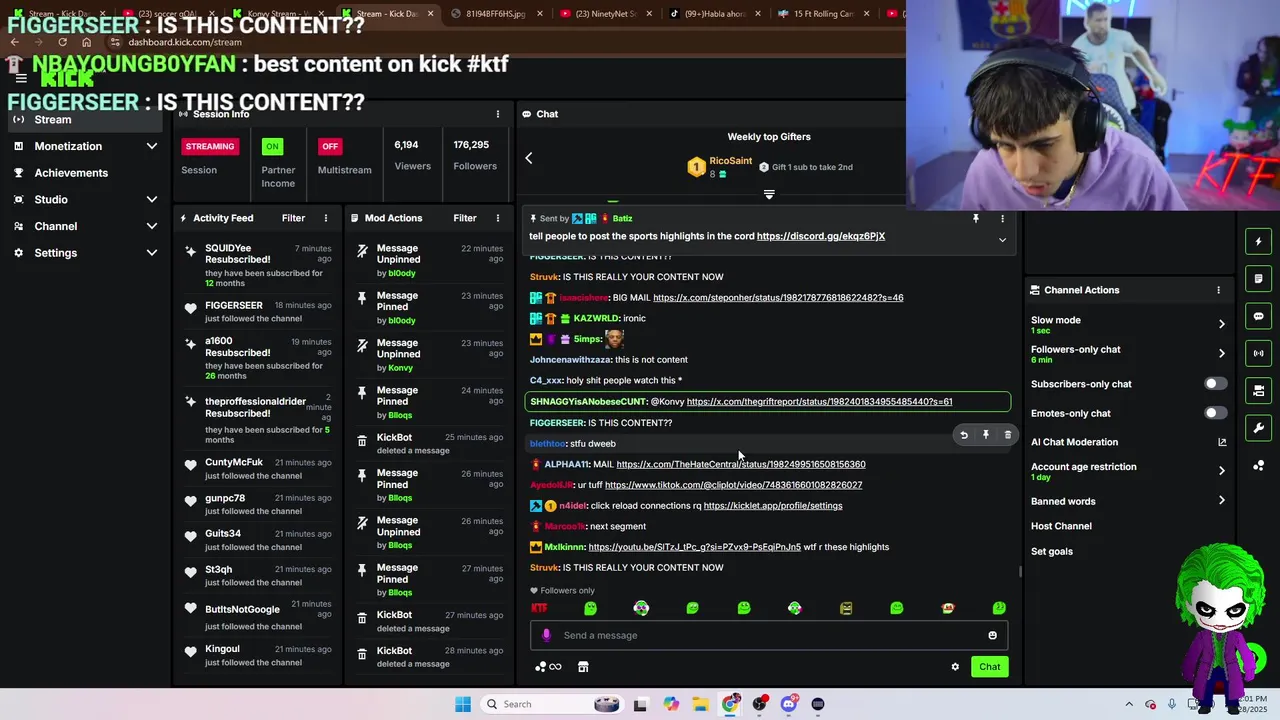This screenshot has width=1280, height=720.
Task: Open Windows Start menu
Action: [463, 704]
